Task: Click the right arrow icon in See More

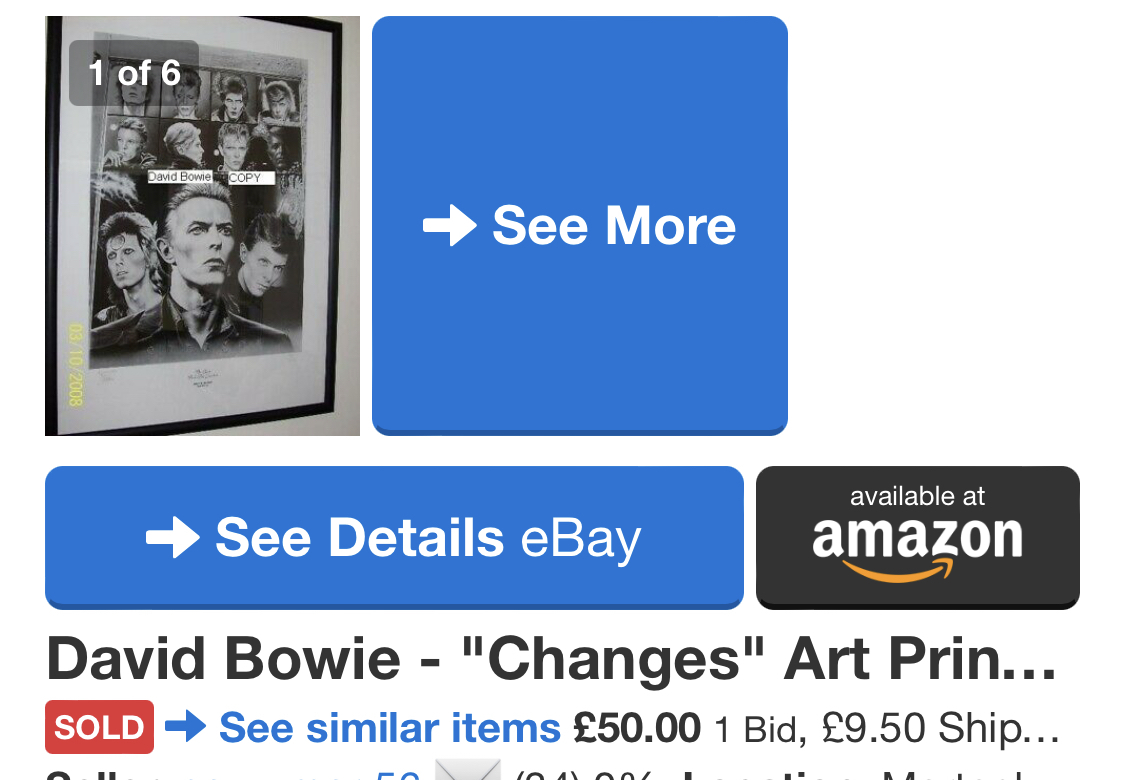Action: pyautogui.click(x=449, y=227)
